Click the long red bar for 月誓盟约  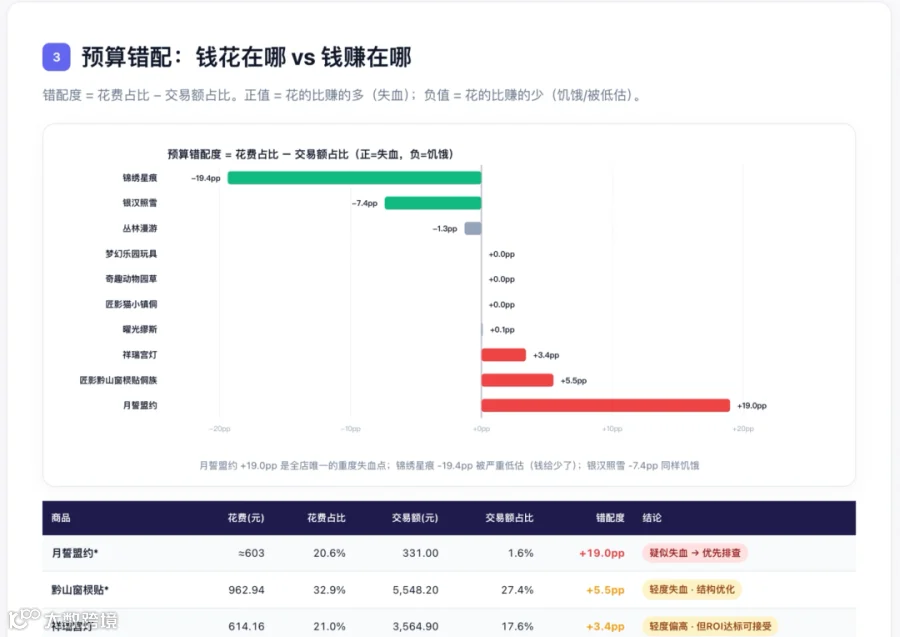click(606, 405)
